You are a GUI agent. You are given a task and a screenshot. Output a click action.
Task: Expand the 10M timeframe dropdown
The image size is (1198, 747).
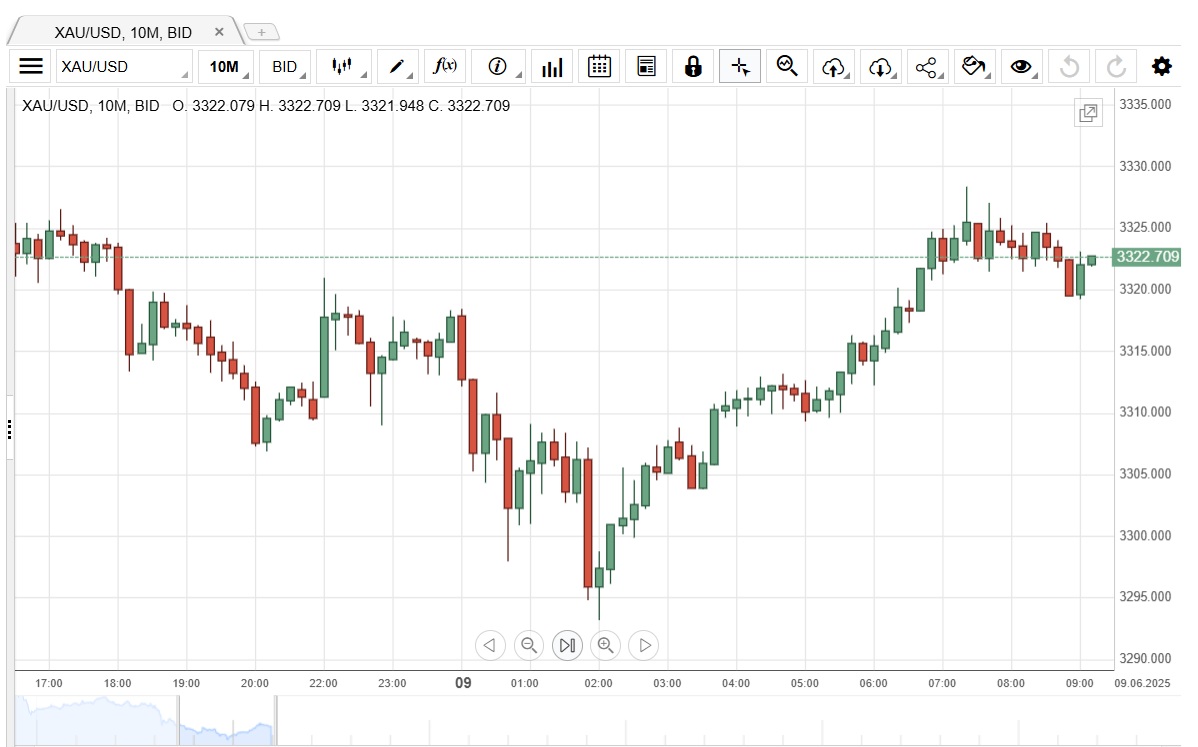225,67
